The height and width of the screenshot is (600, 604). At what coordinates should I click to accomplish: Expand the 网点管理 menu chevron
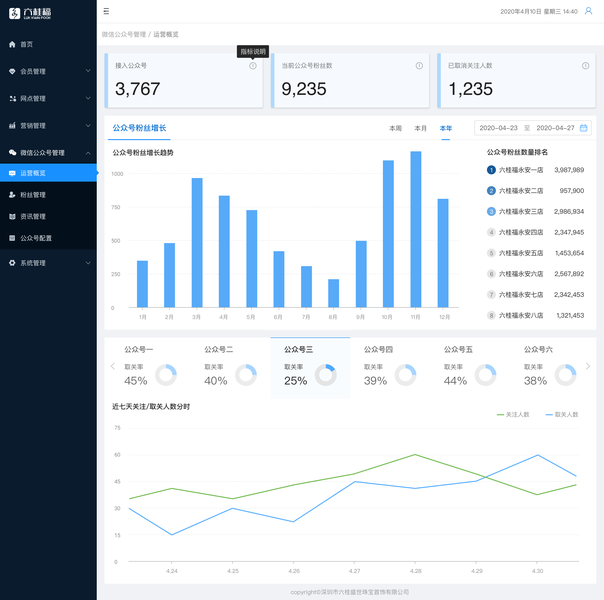point(88,98)
